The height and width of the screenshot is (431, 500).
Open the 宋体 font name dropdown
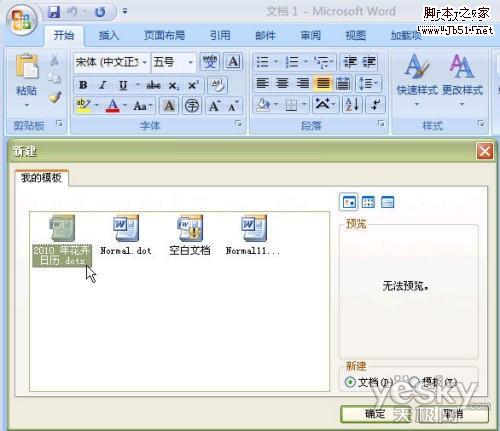[x=145, y=62]
